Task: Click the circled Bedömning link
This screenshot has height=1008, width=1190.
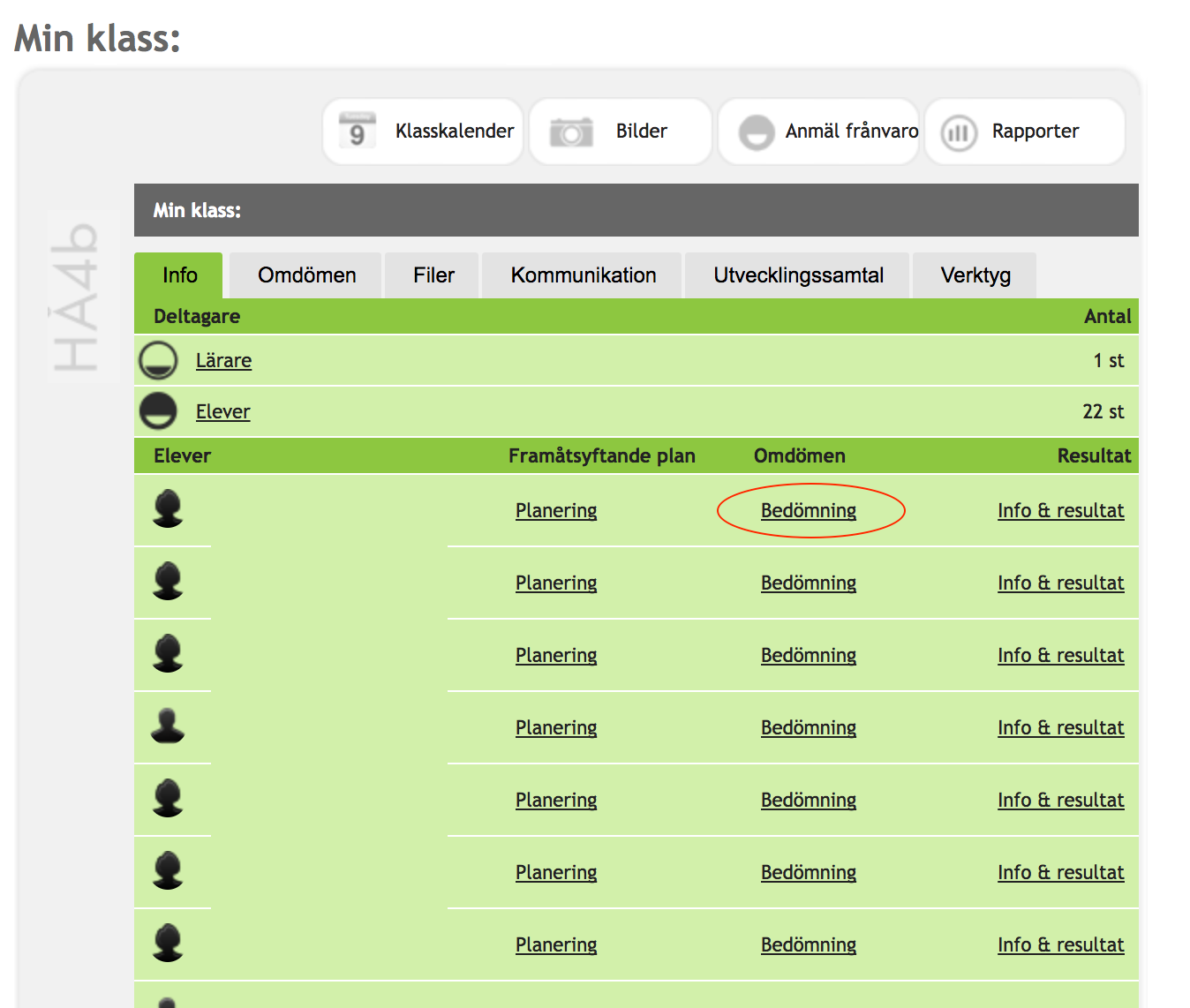Action: point(809,510)
